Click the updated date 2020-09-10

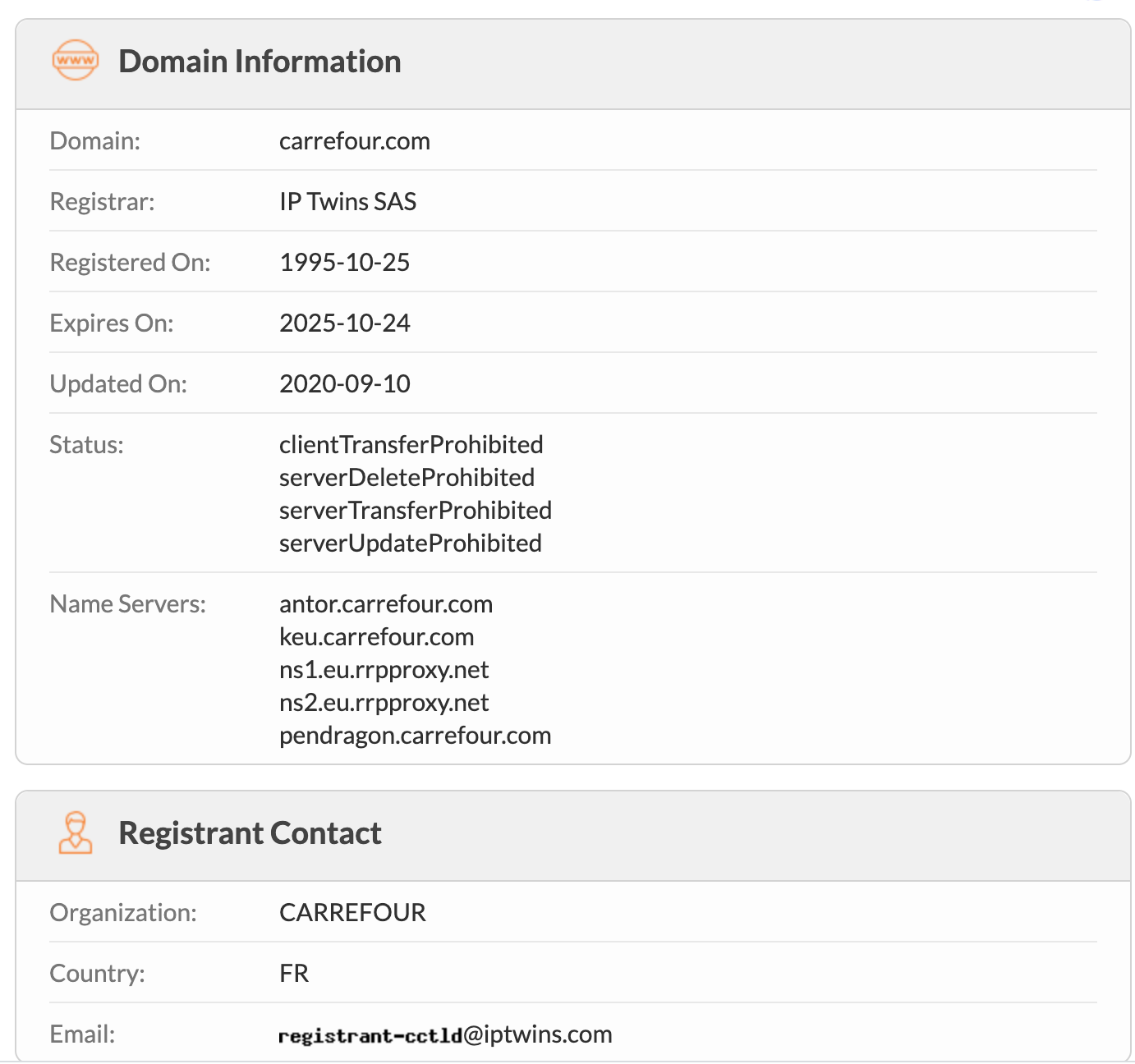(x=345, y=384)
